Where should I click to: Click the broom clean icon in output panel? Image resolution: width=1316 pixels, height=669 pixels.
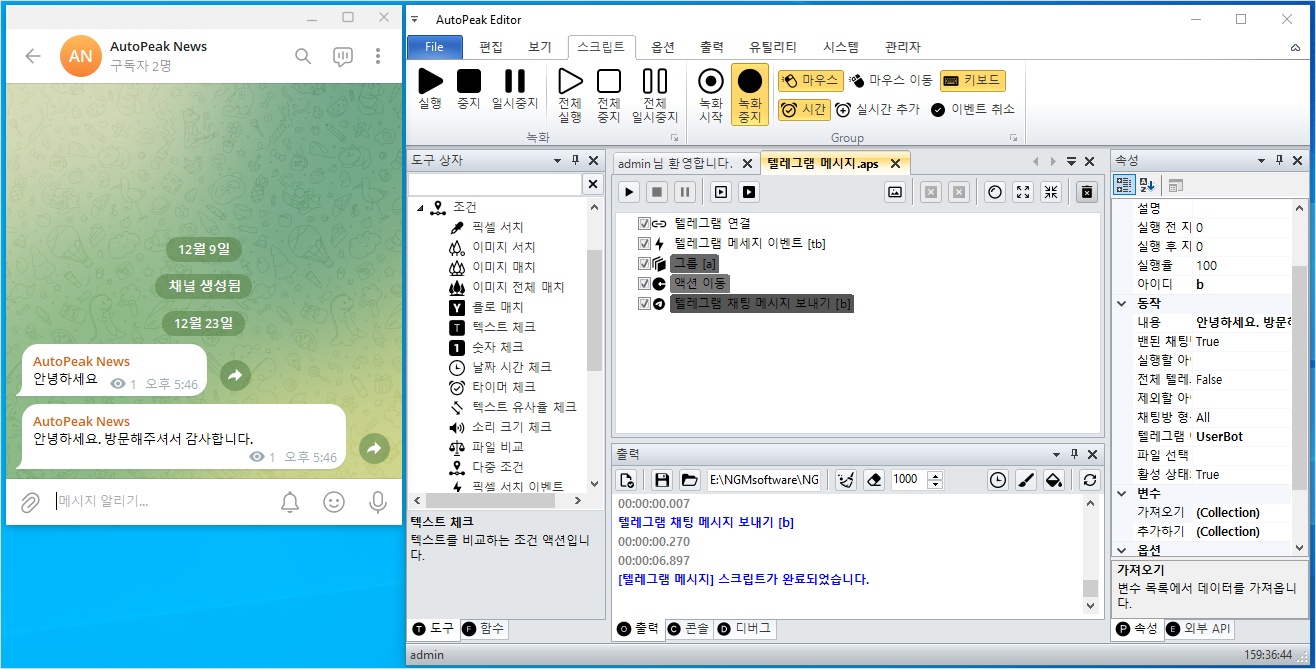(x=846, y=480)
